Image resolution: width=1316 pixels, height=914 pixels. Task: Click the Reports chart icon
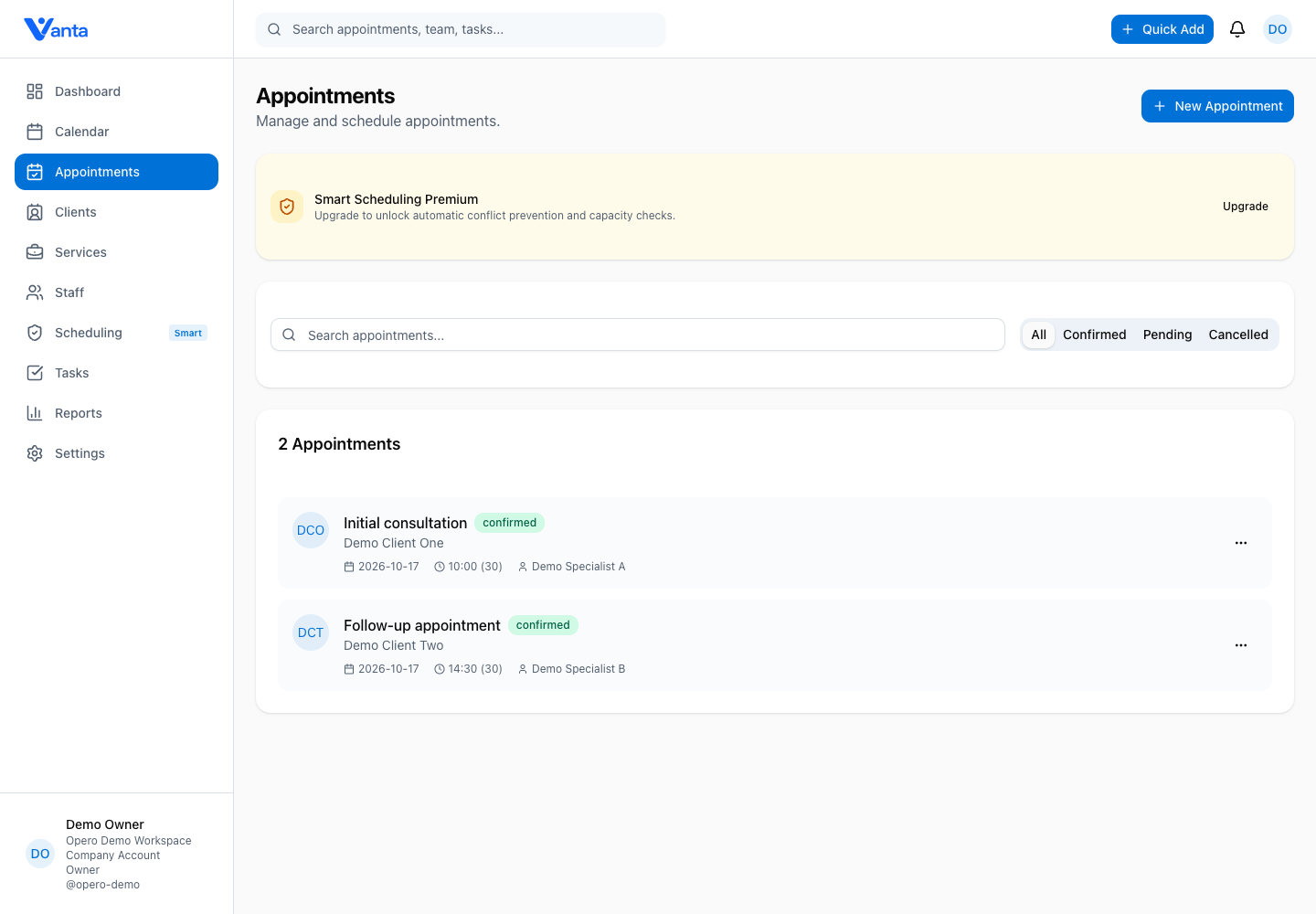coord(35,413)
